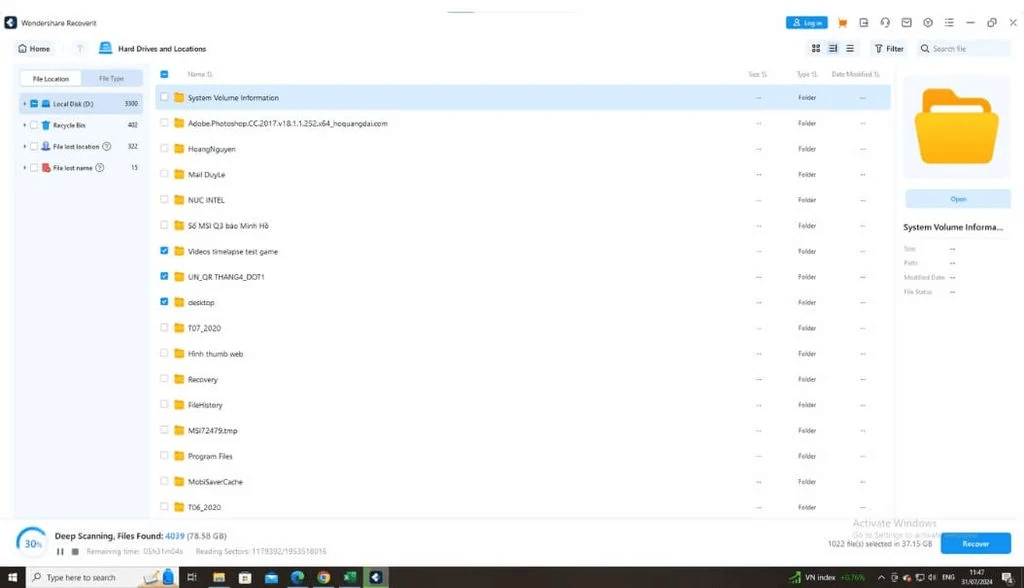
Task: Click the up-level arrow beside Home
Action: pos(80,48)
